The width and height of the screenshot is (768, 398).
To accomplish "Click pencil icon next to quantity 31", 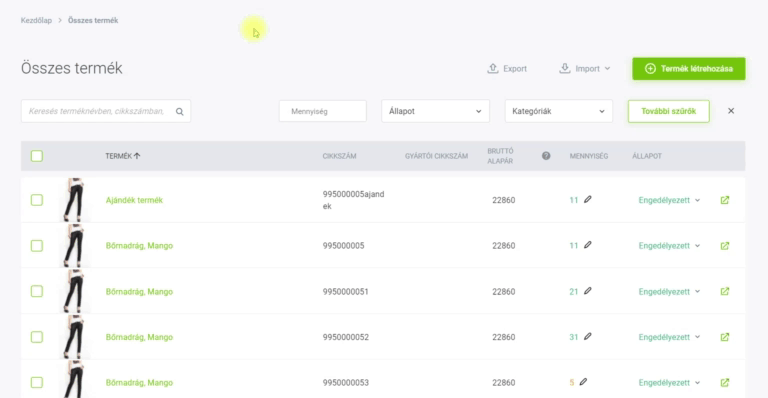I will point(588,336).
